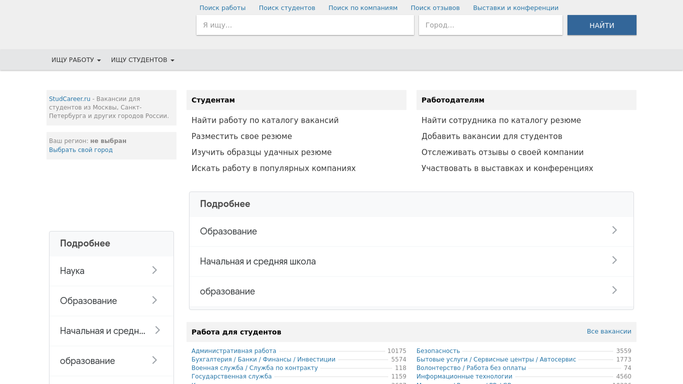Expand the ИЩУ РАБОТУ dropdown menu
683x384 pixels.
point(76,60)
